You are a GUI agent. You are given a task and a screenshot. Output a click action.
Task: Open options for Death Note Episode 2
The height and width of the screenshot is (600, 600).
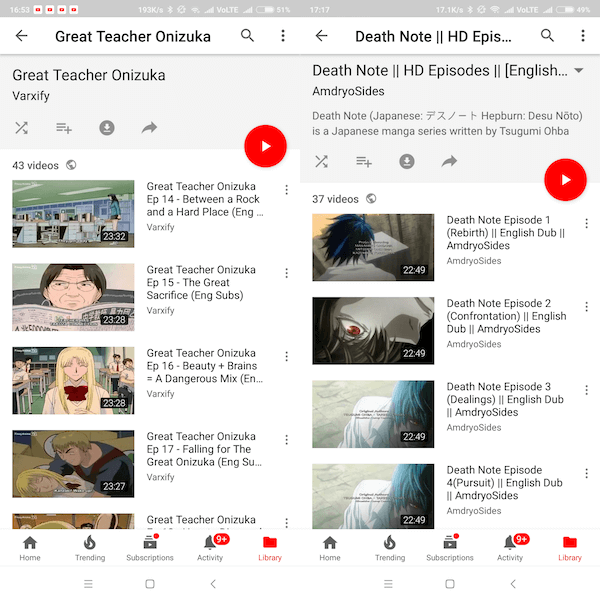(586, 307)
